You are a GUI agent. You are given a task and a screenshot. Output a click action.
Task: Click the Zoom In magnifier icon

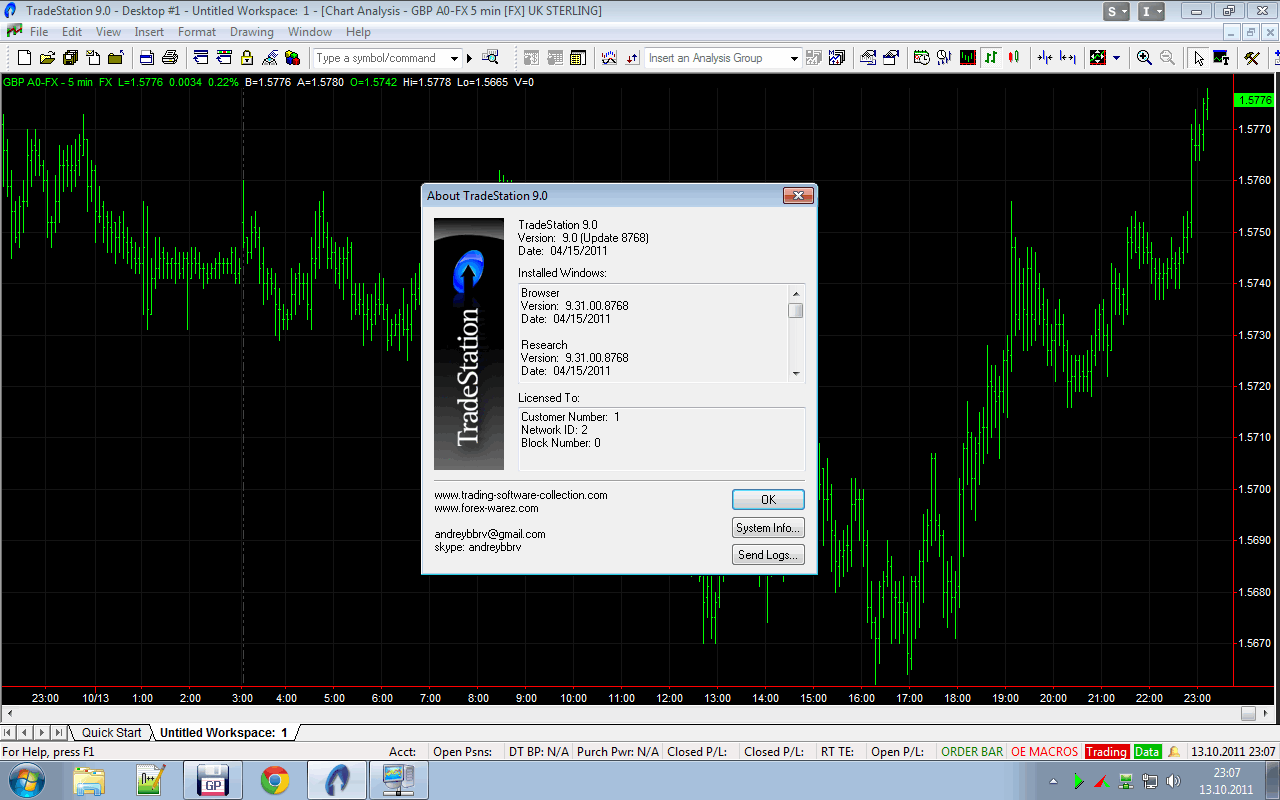tap(1144, 58)
